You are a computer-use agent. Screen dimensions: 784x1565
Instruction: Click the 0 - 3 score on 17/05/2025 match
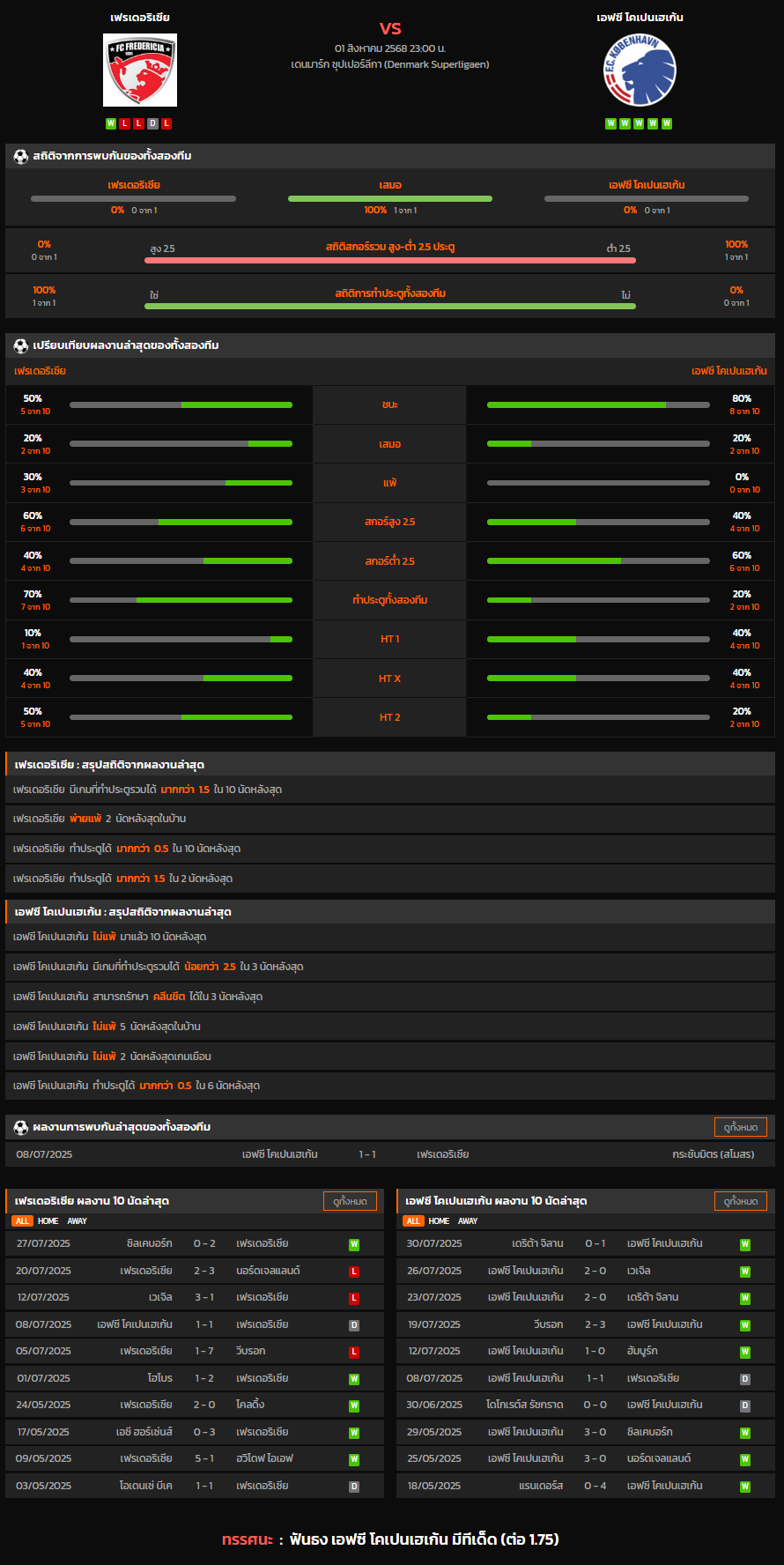(x=204, y=1433)
